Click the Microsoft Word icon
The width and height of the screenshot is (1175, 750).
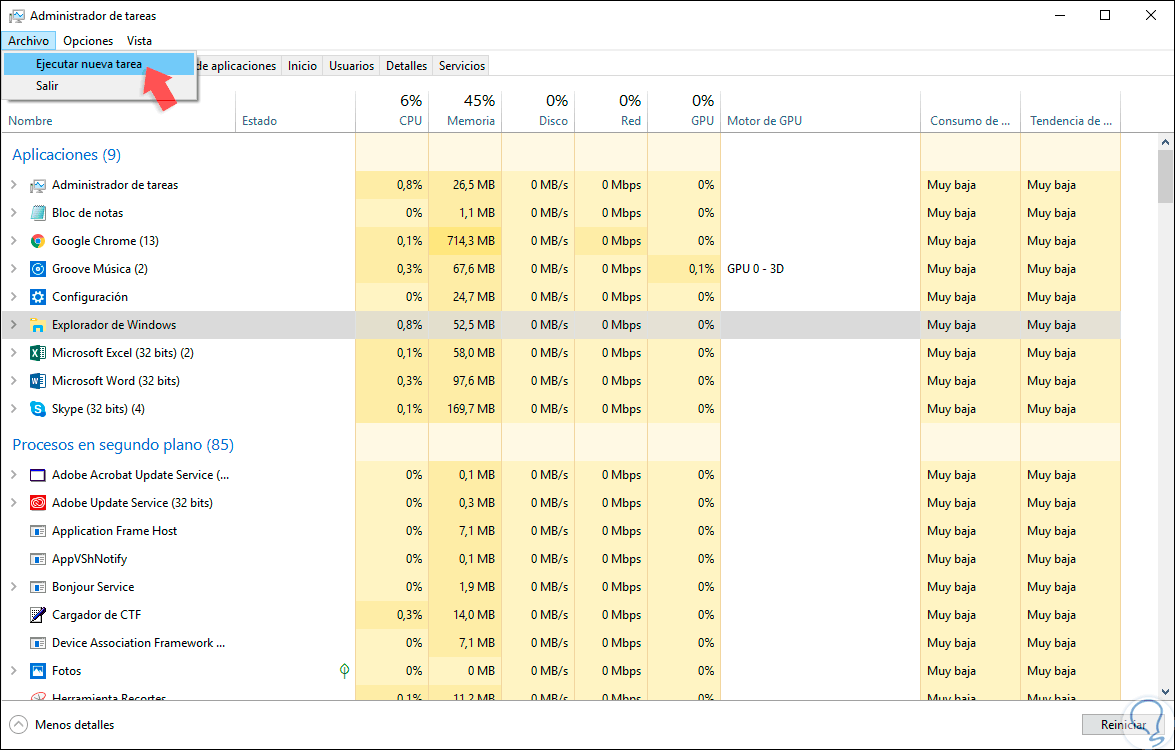coord(38,381)
